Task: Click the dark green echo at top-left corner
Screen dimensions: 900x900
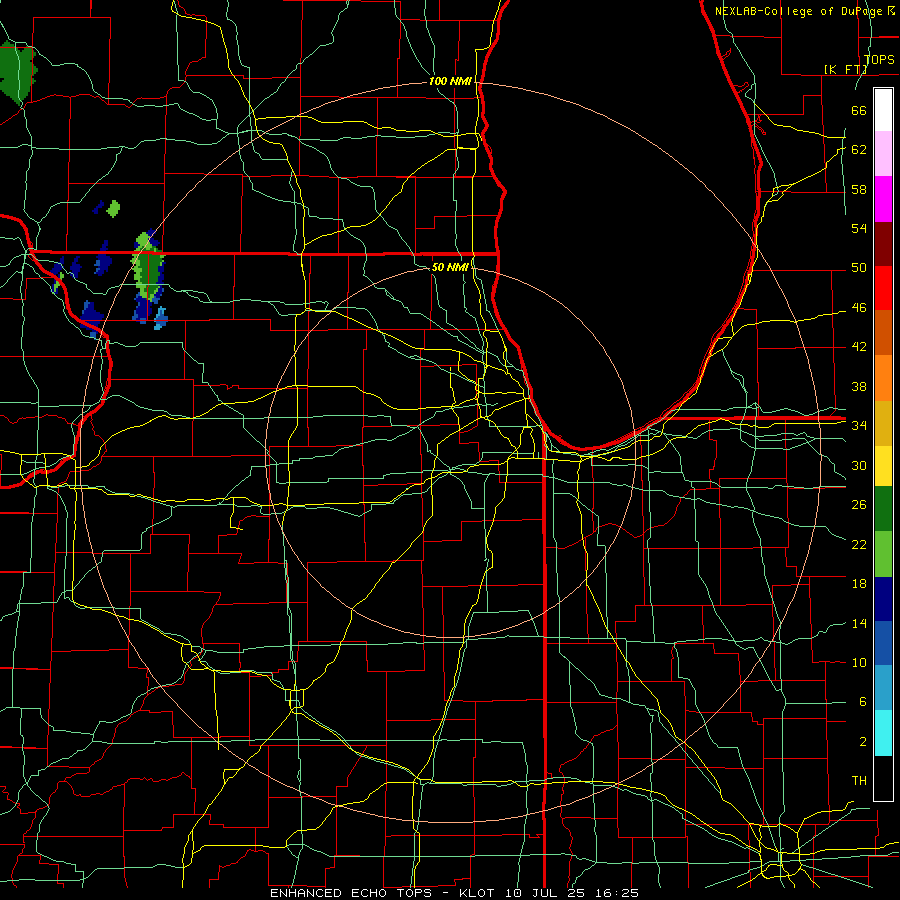Action: [x=17, y=72]
